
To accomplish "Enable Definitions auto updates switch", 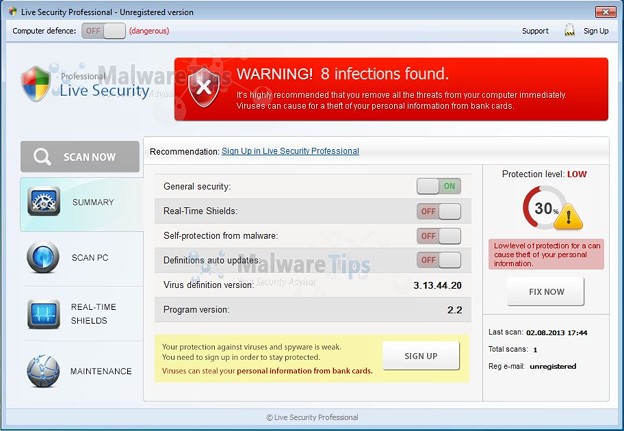I will [x=439, y=260].
